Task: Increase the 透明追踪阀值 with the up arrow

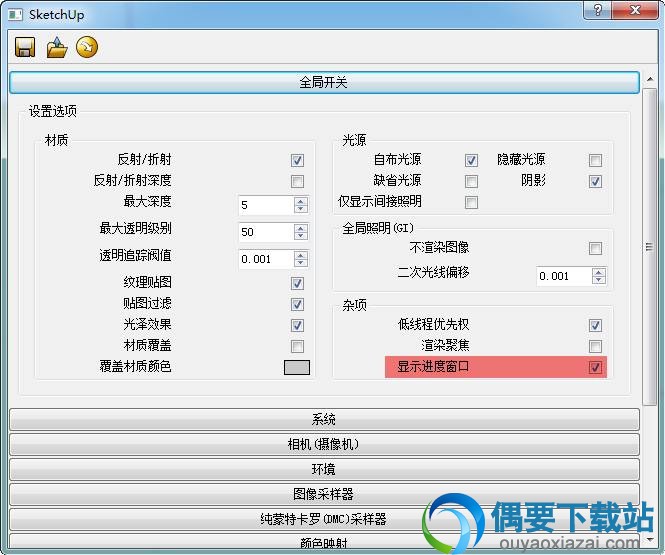Action: pyautogui.click(x=301, y=255)
